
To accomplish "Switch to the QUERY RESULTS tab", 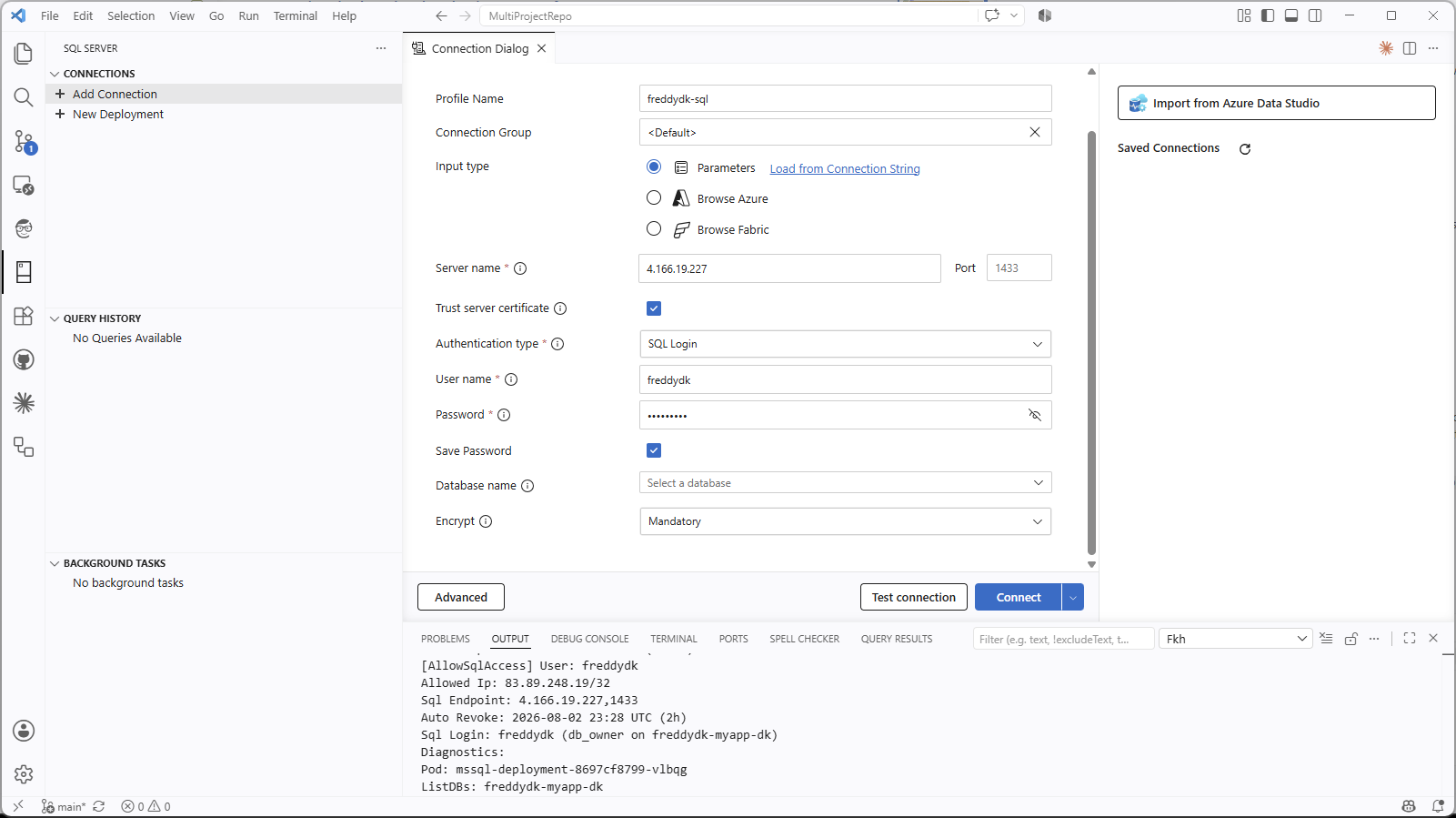I will tap(897, 639).
